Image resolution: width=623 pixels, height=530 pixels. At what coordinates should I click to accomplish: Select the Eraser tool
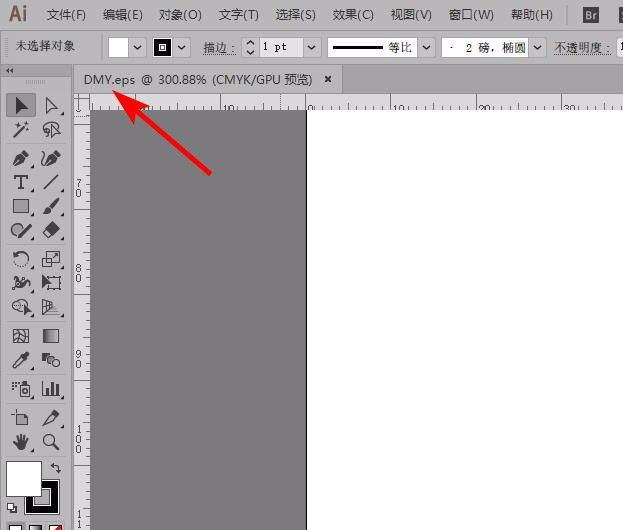point(51,230)
